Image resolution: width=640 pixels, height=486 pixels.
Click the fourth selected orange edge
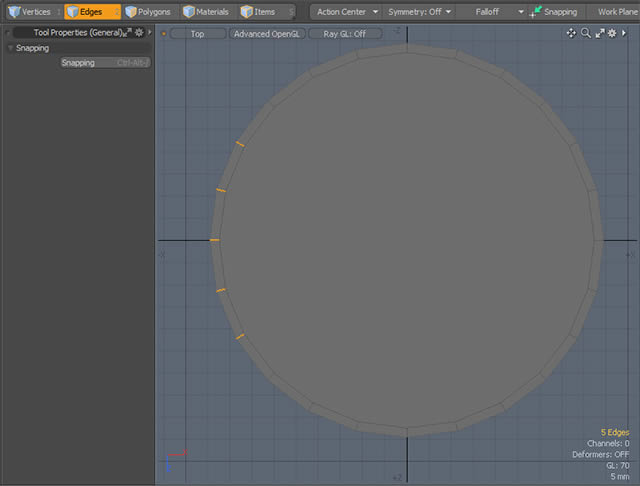(x=221, y=290)
